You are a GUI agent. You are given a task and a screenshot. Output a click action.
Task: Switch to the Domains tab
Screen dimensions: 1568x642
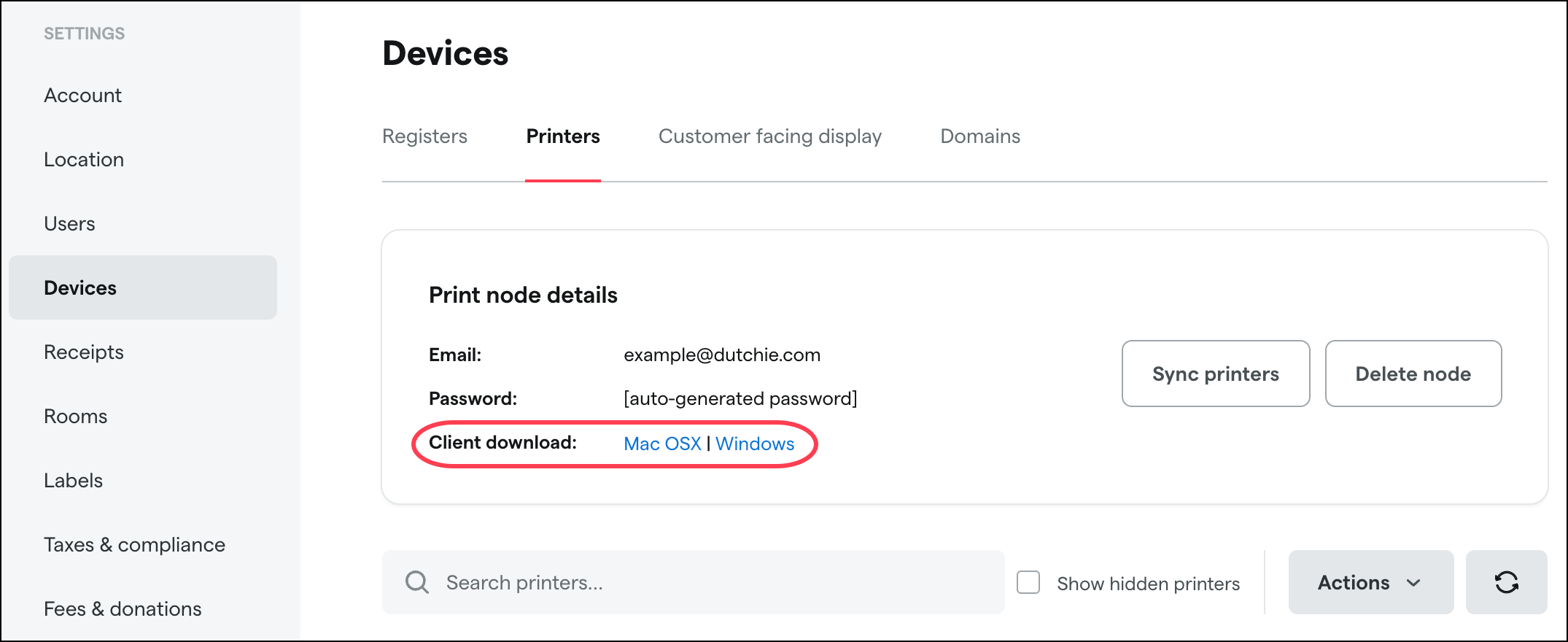pos(980,136)
